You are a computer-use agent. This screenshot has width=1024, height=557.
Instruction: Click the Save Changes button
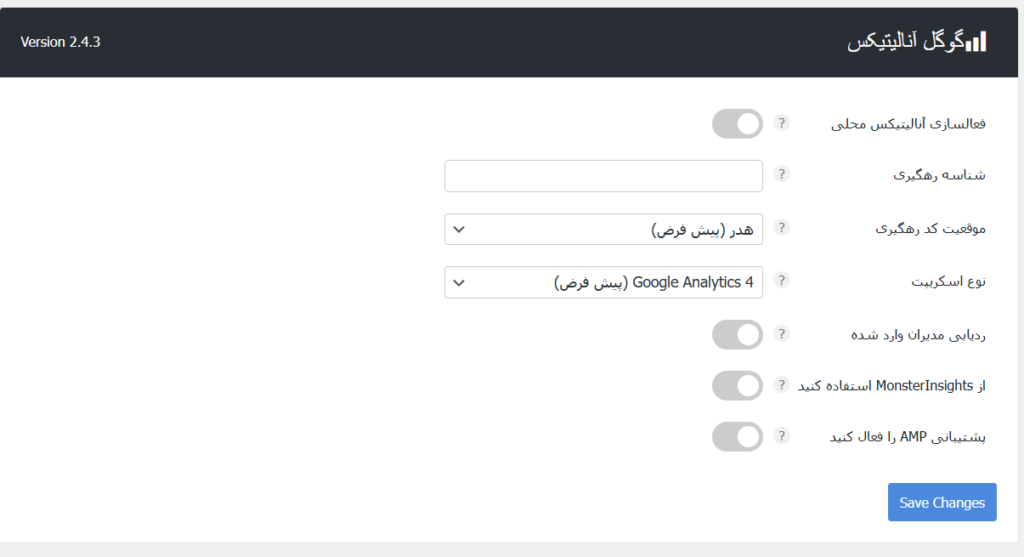(x=942, y=502)
